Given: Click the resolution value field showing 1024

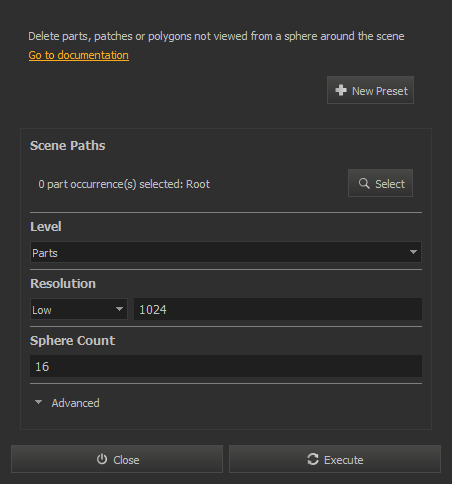Looking at the screenshot, I should (x=278, y=309).
